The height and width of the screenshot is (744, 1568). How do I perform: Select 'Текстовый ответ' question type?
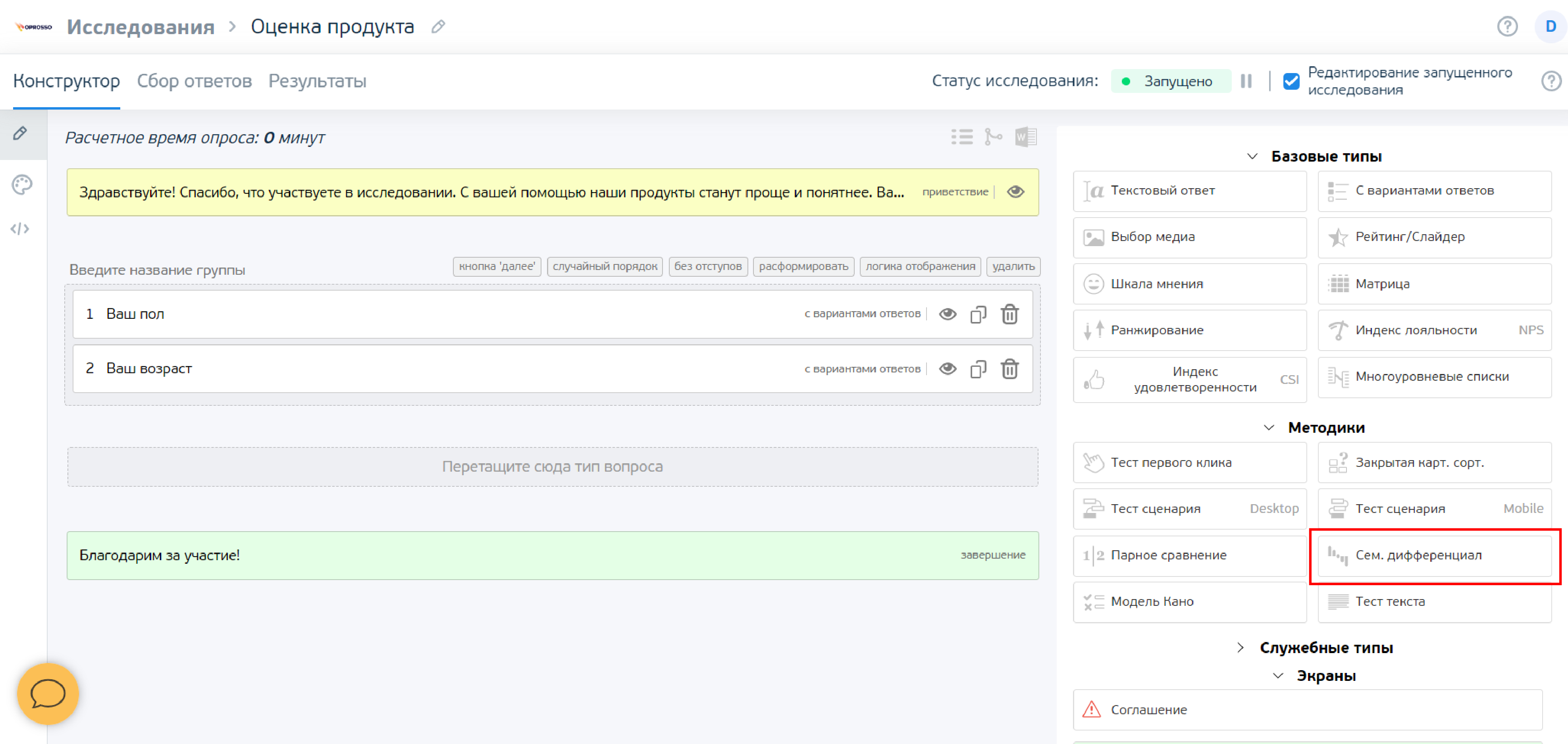1189,191
